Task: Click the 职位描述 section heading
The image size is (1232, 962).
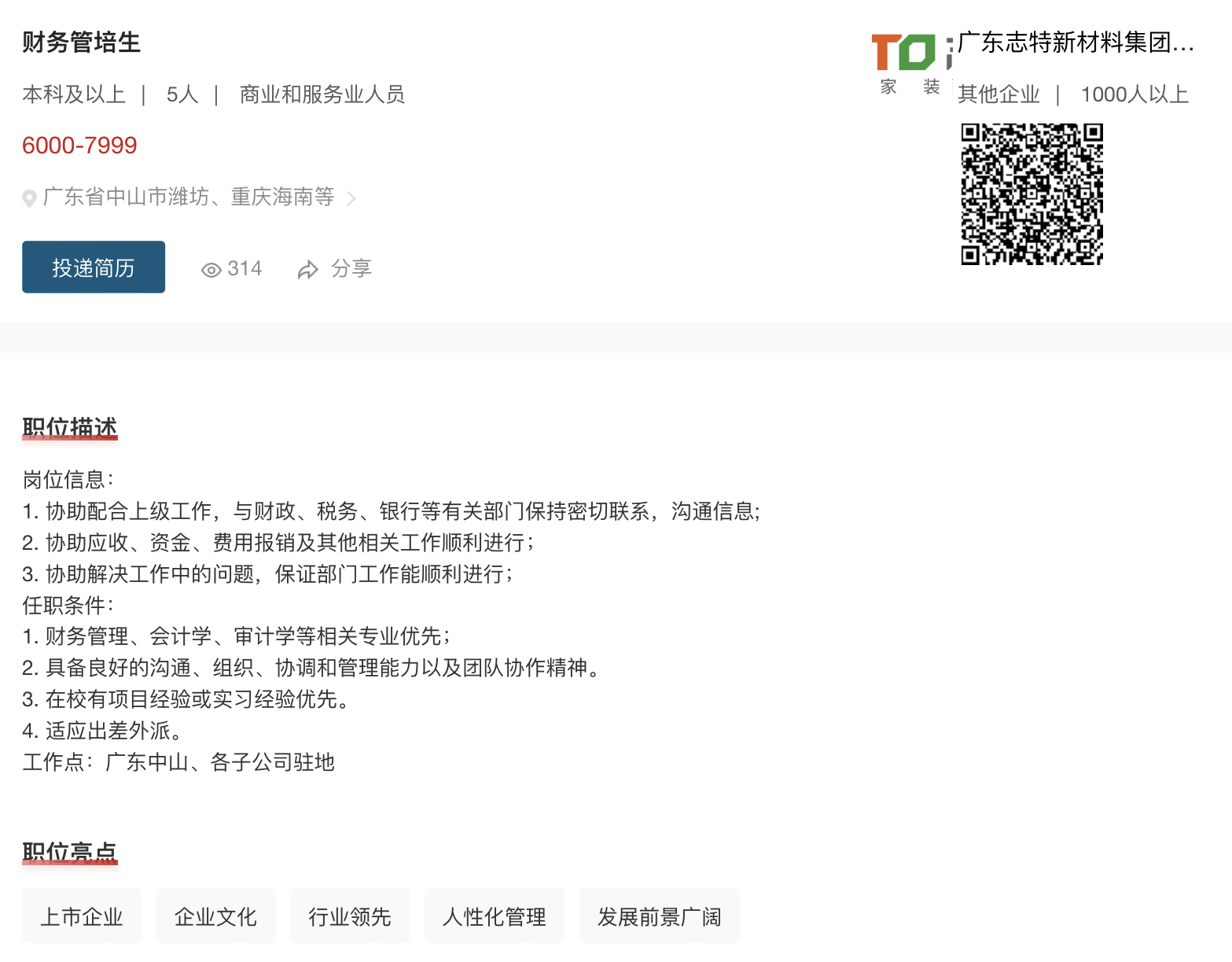Action: 70,427
